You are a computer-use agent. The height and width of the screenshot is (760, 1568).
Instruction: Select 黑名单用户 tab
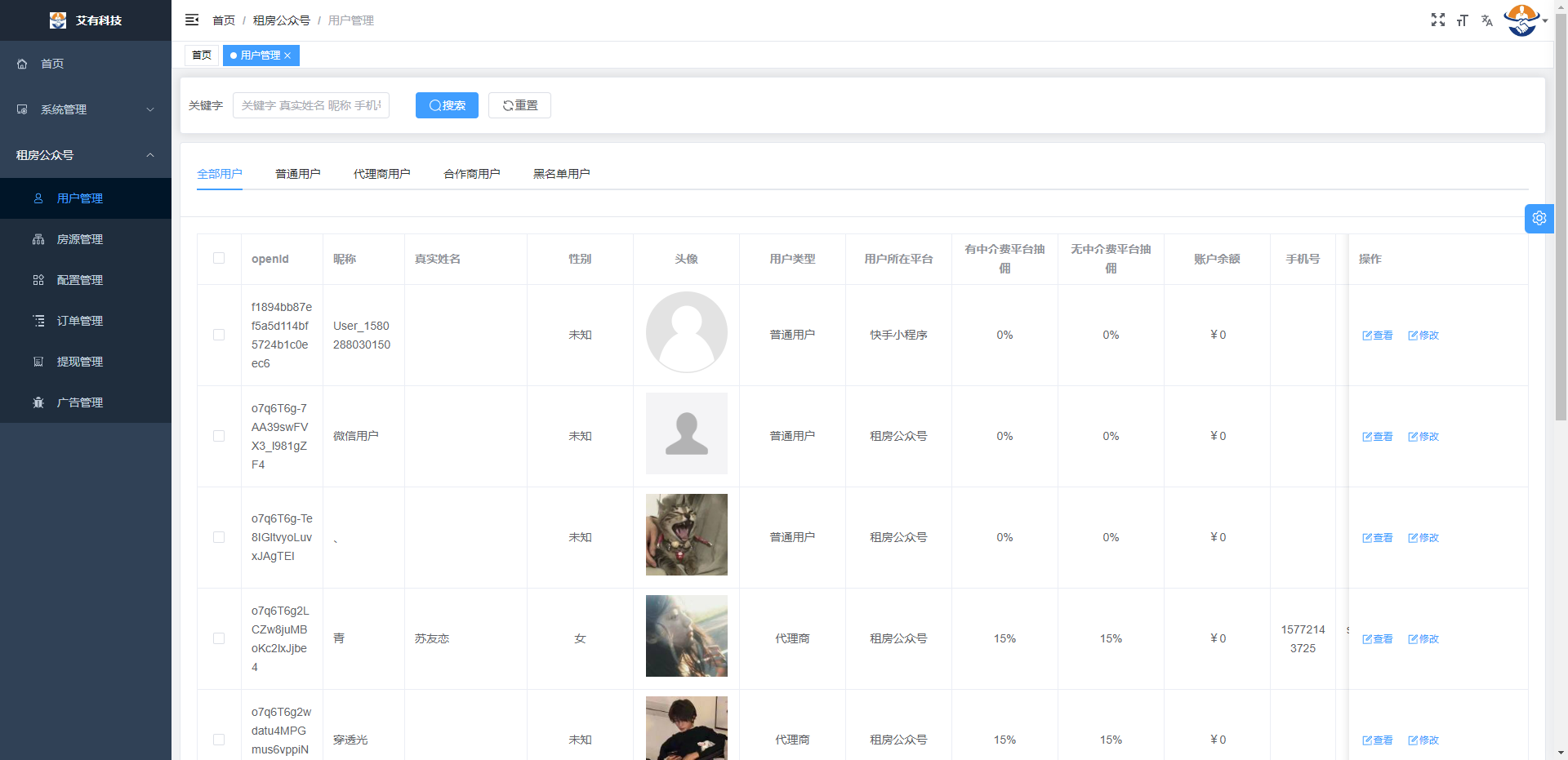(562, 174)
